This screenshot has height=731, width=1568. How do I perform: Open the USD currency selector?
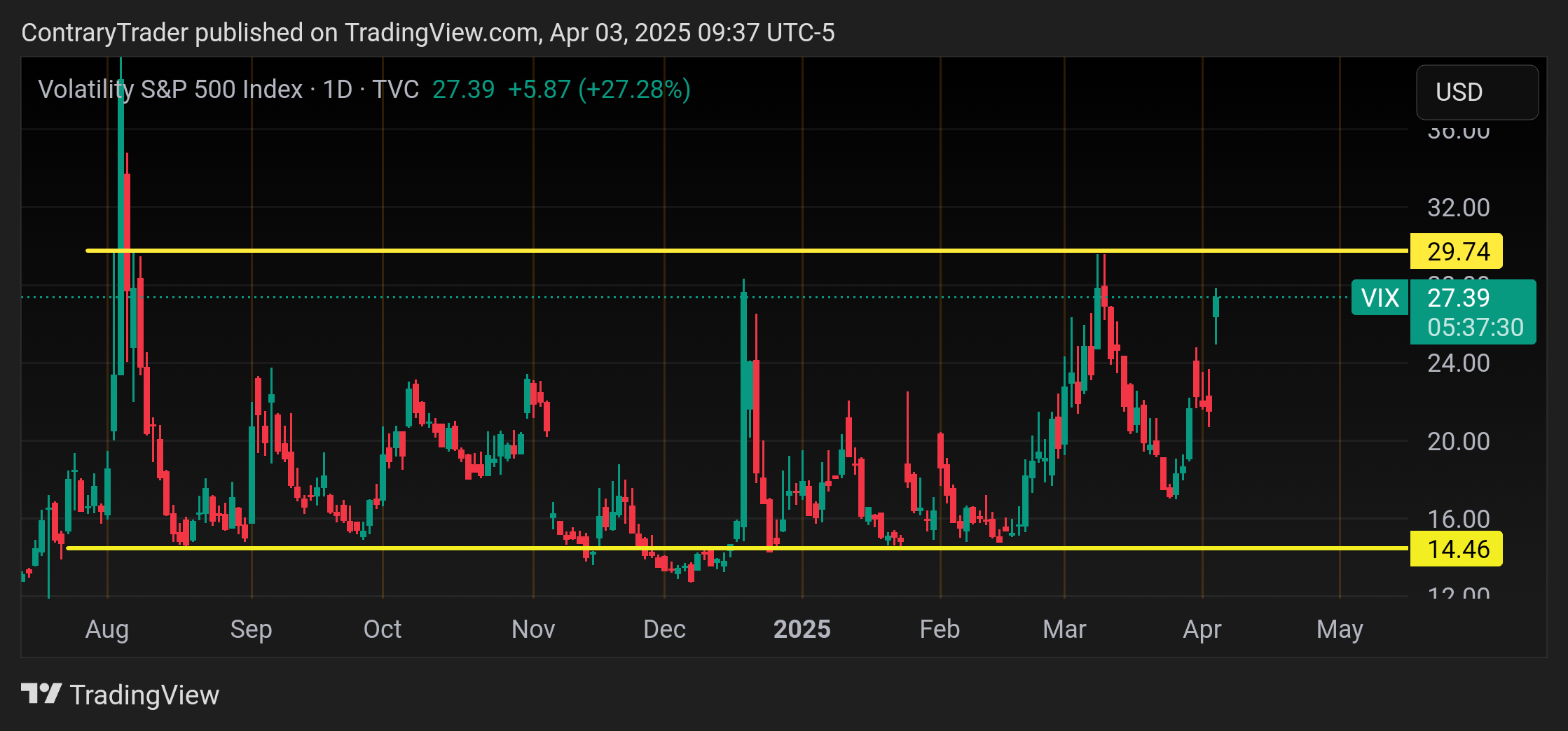pyautogui.click(x=1477, y=92)
